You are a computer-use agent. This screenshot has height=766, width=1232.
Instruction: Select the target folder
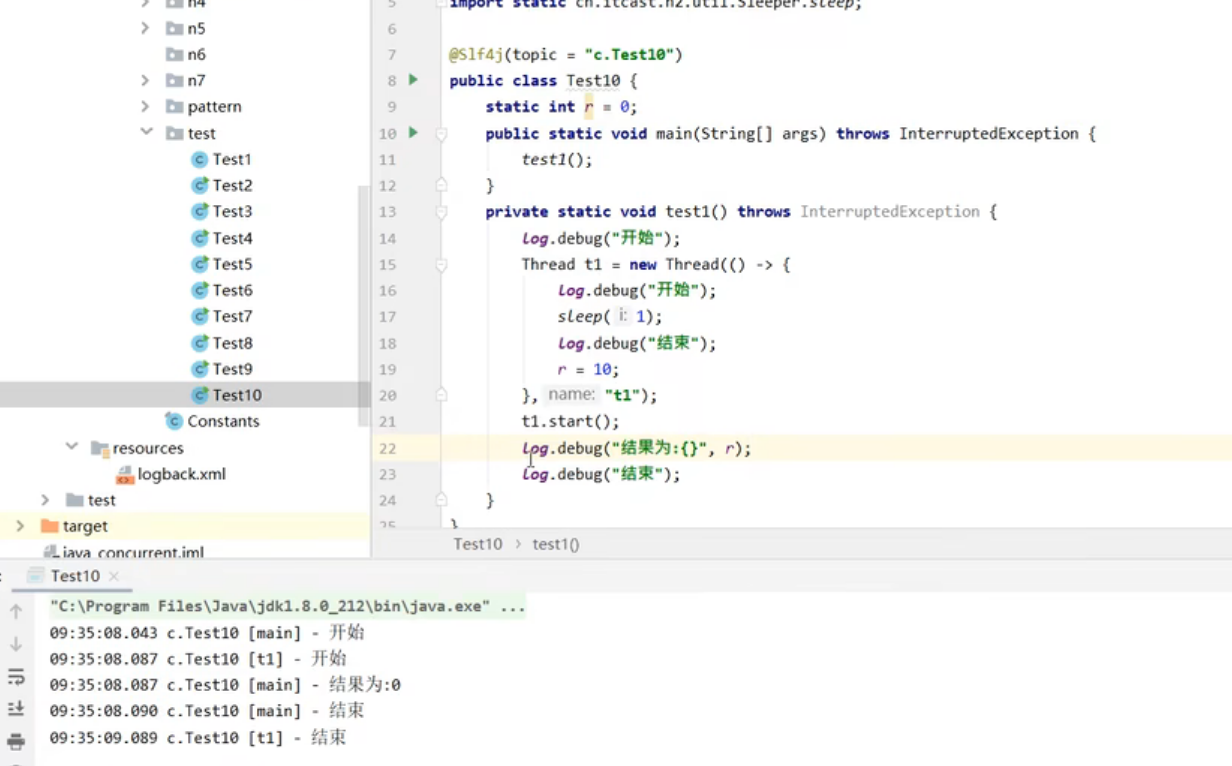pyautogui.click(x=85, y=525)
